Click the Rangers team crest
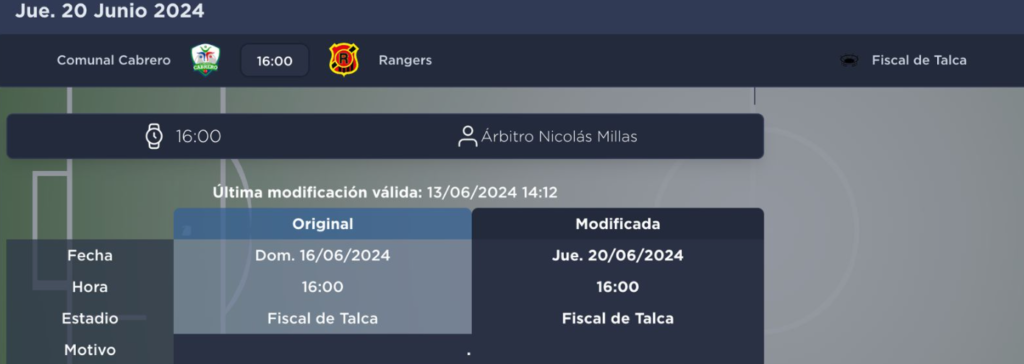This screenshot has height=364, width=1024. (344, 60)
